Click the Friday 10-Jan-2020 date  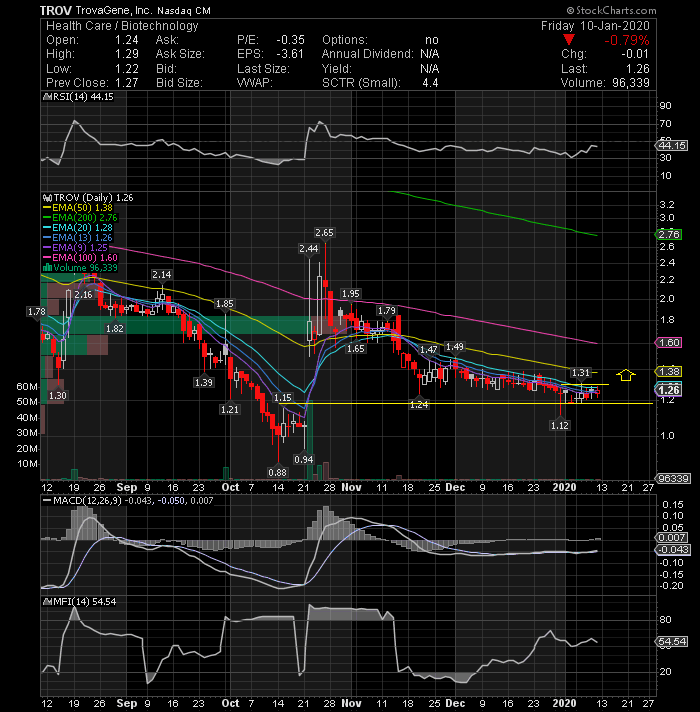[595, 26]
